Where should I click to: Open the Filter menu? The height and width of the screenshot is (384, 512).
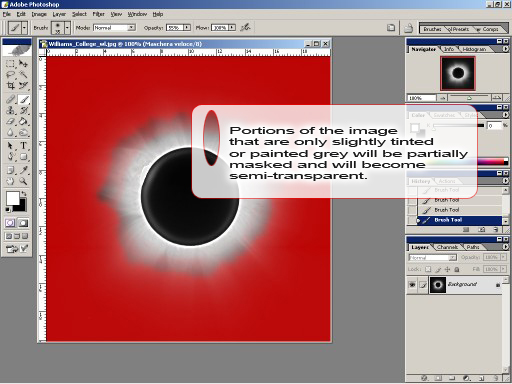click(98, 14)
